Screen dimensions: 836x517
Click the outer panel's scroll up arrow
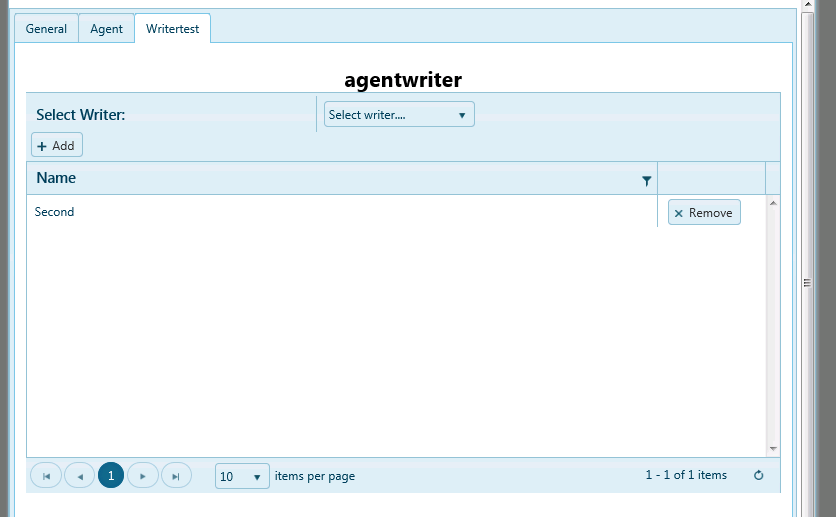[x=808, y=6]
